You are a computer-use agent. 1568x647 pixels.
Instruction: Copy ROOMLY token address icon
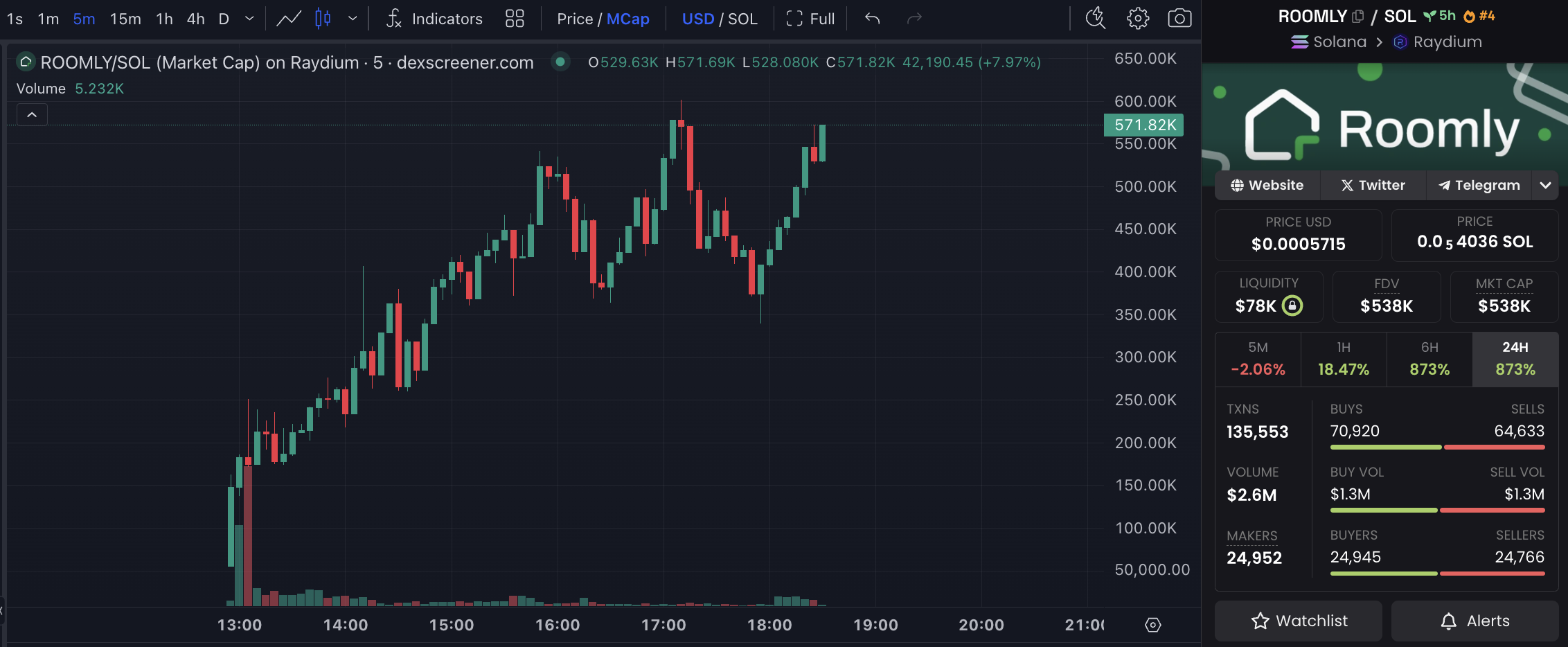pyautogui.click(x=1357, y=16)
